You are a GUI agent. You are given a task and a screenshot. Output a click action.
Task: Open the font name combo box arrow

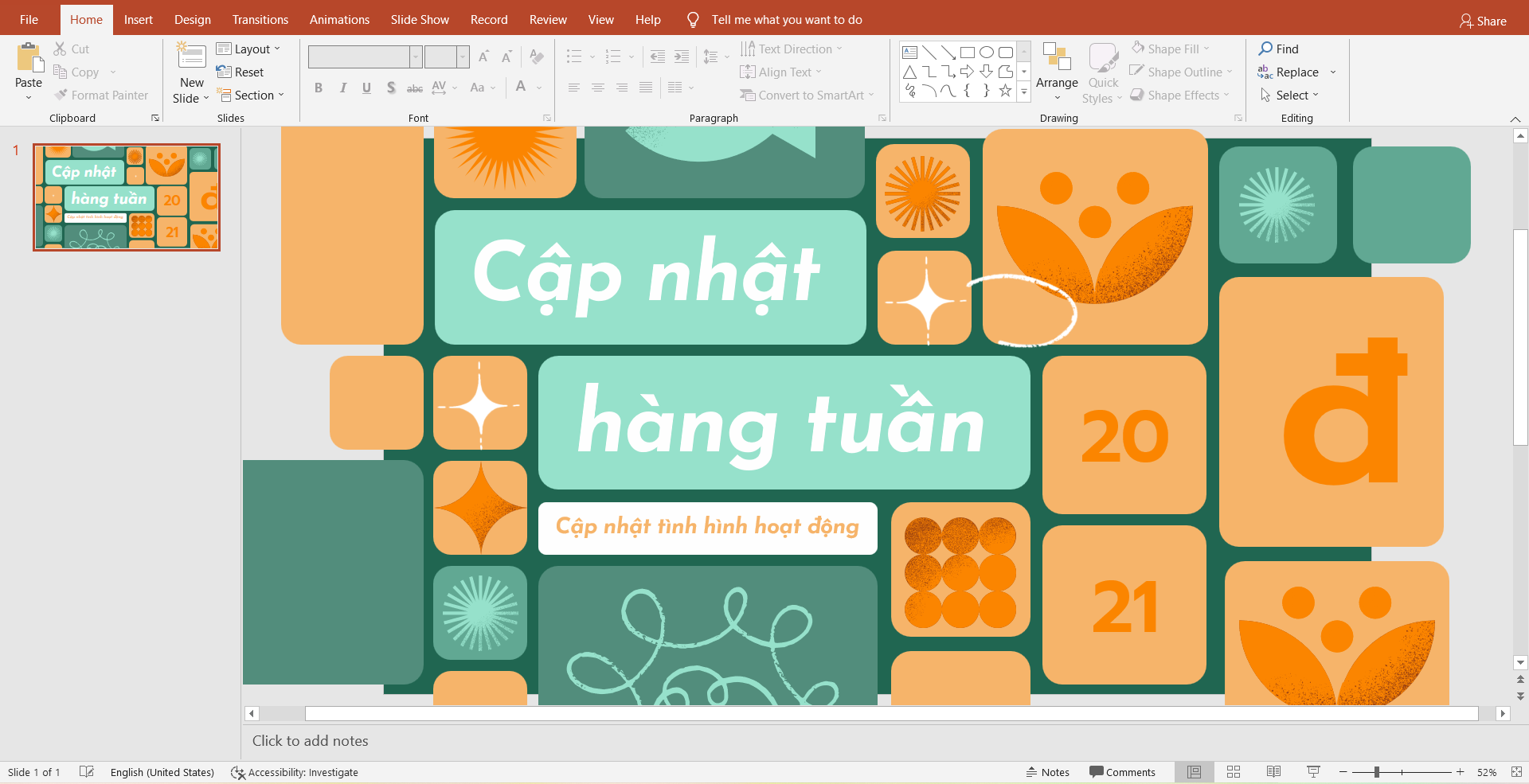(x=416, y=57)
